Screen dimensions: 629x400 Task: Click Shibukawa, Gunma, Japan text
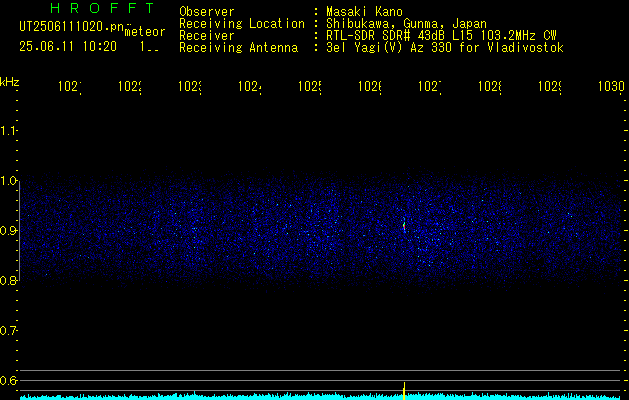point(406,24)
